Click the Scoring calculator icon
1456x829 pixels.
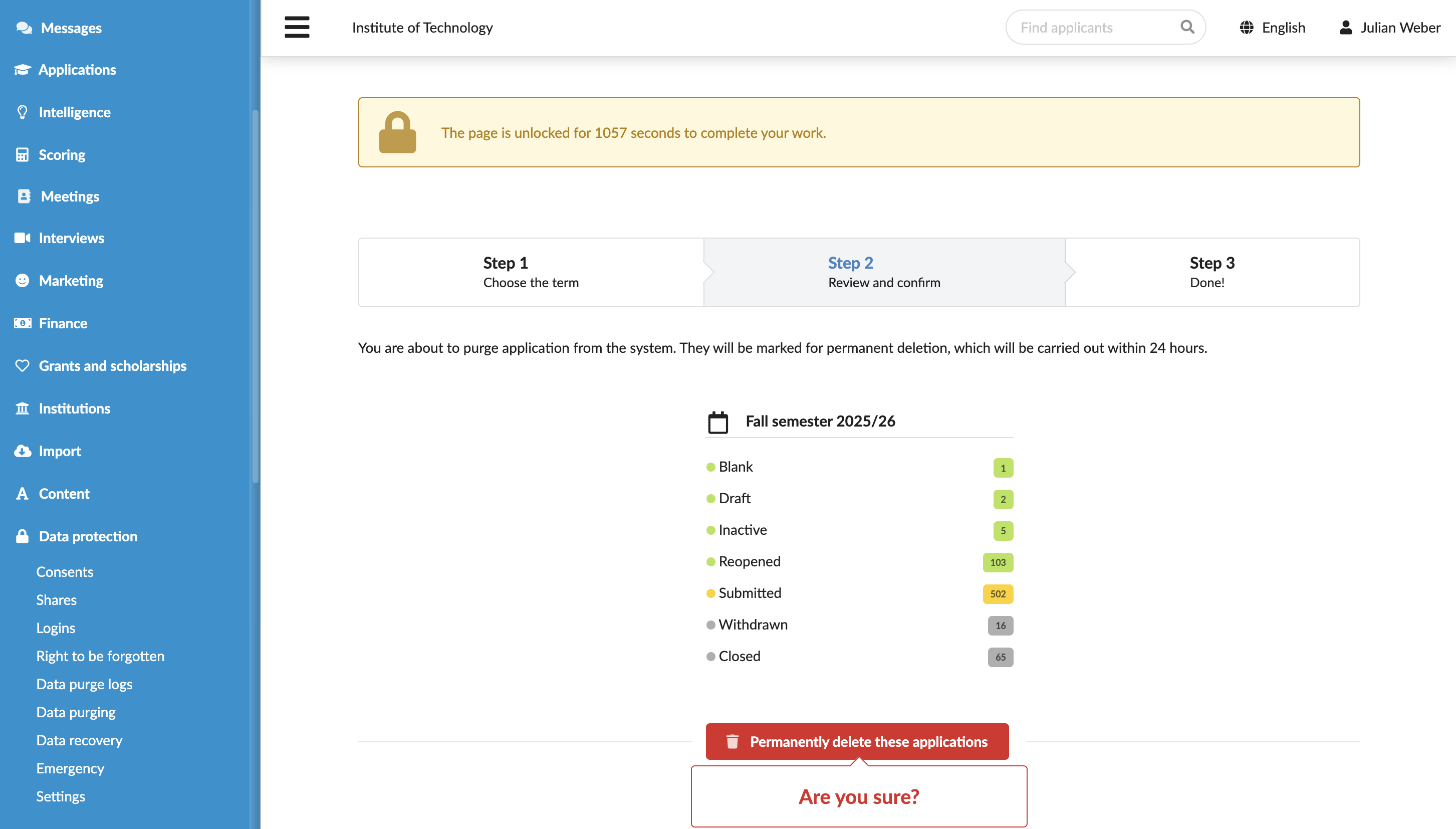pyautogui.click(x=22, y=155)
